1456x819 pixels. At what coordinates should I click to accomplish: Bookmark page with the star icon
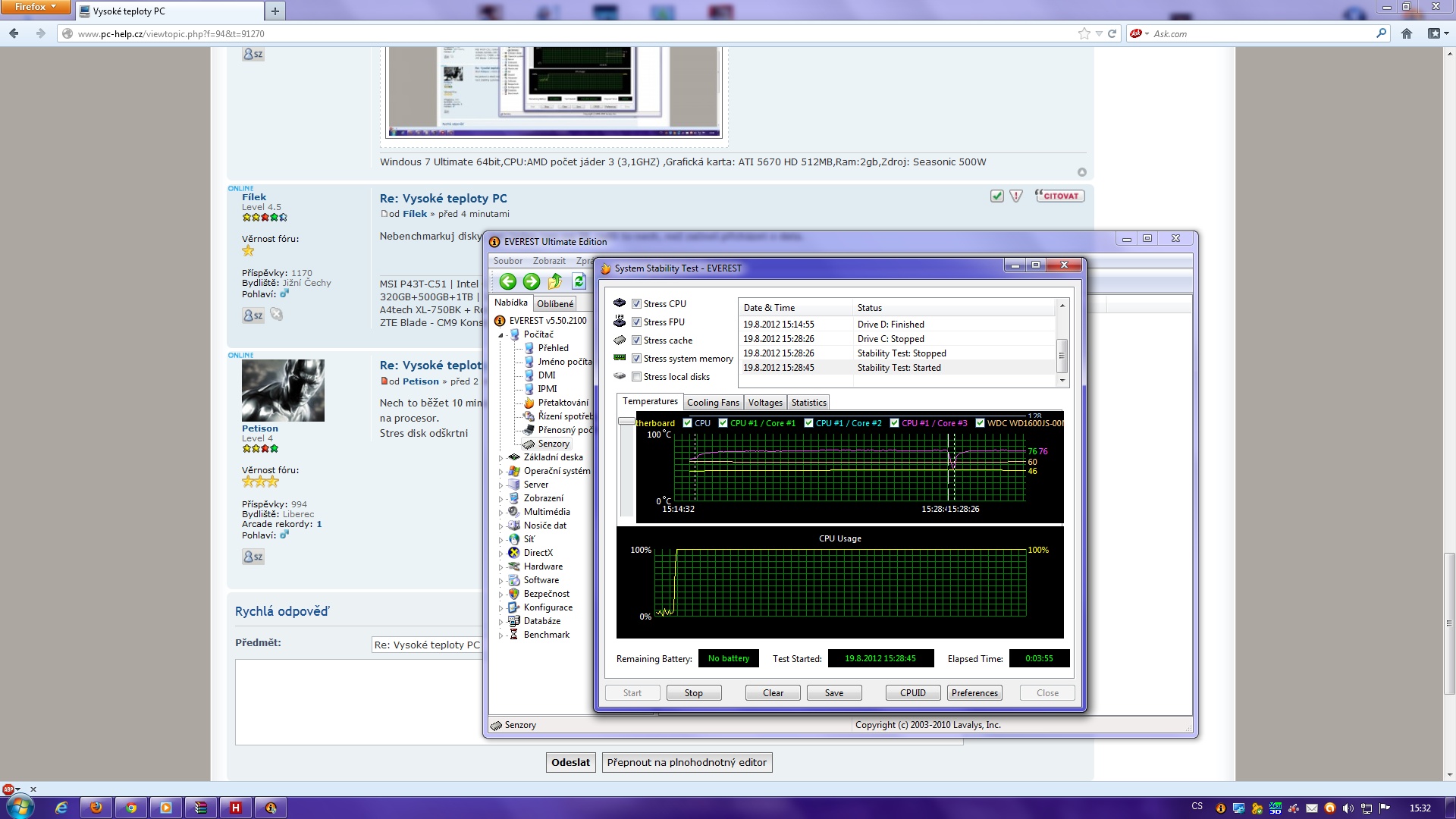[1084, 33]
